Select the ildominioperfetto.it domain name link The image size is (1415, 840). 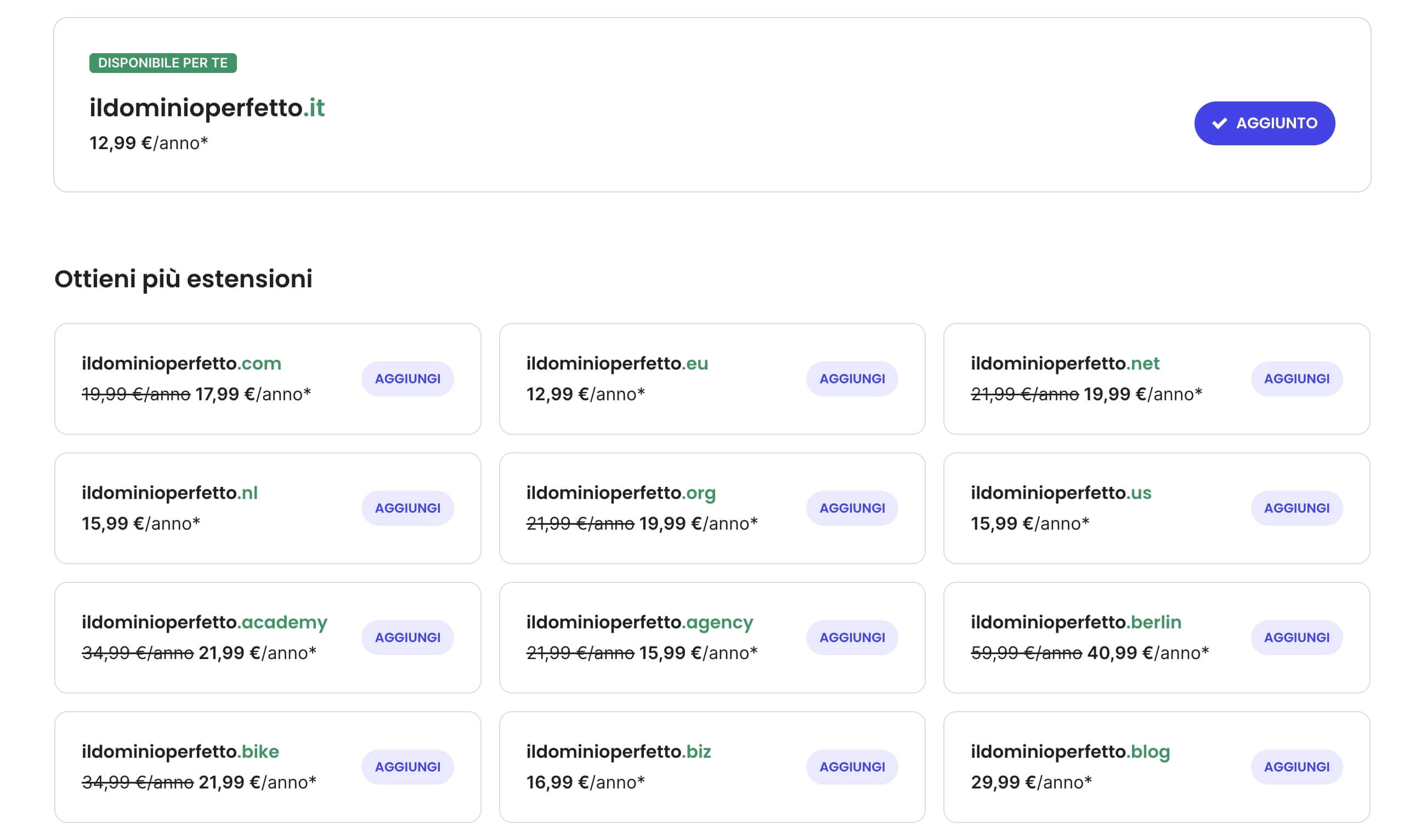tap(207, 108)
